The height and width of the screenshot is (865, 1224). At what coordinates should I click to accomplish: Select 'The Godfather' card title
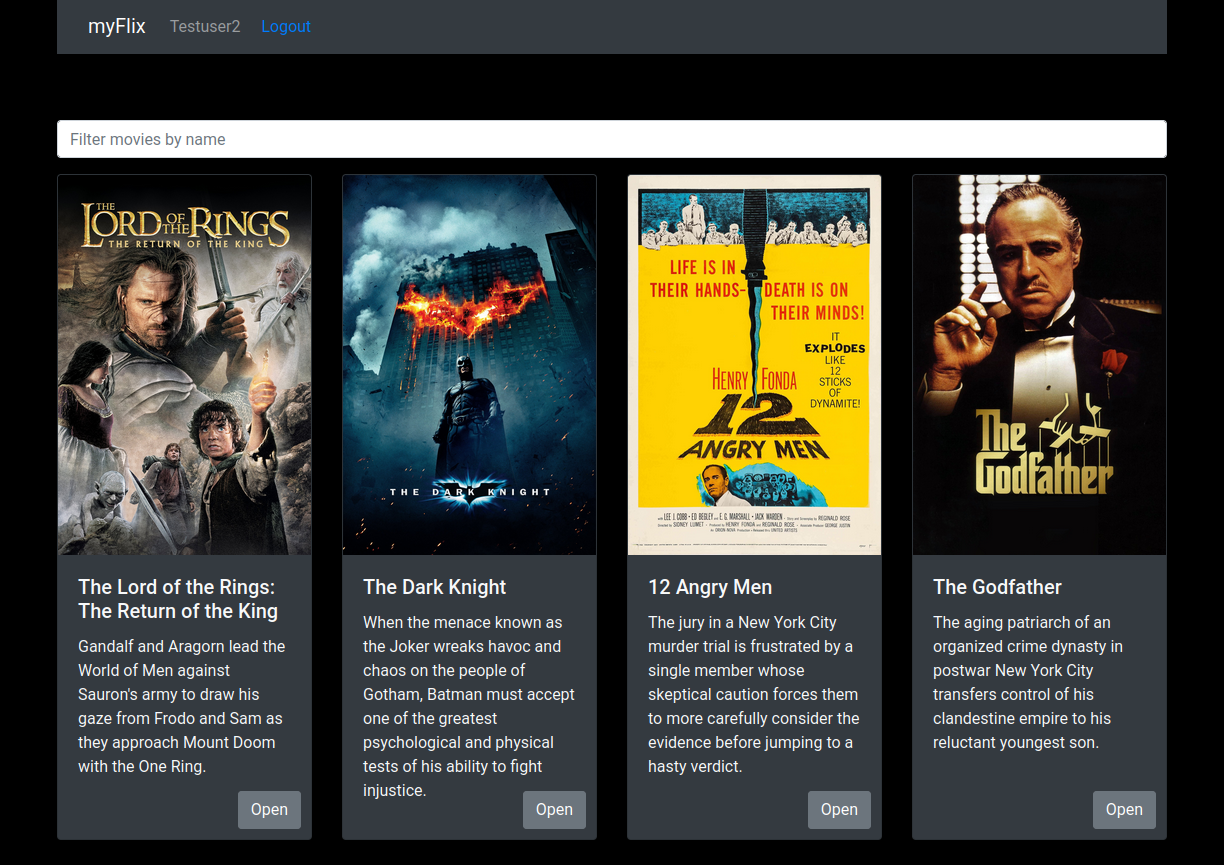coord(997,587)
